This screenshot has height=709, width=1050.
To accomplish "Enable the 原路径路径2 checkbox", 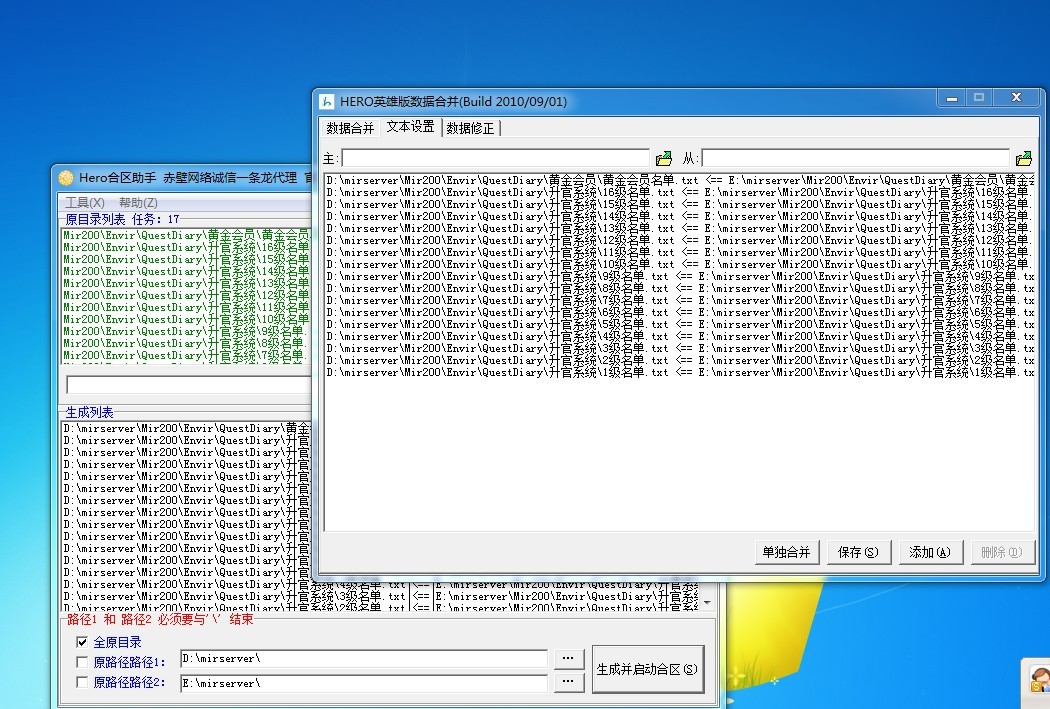I will 82,682.
